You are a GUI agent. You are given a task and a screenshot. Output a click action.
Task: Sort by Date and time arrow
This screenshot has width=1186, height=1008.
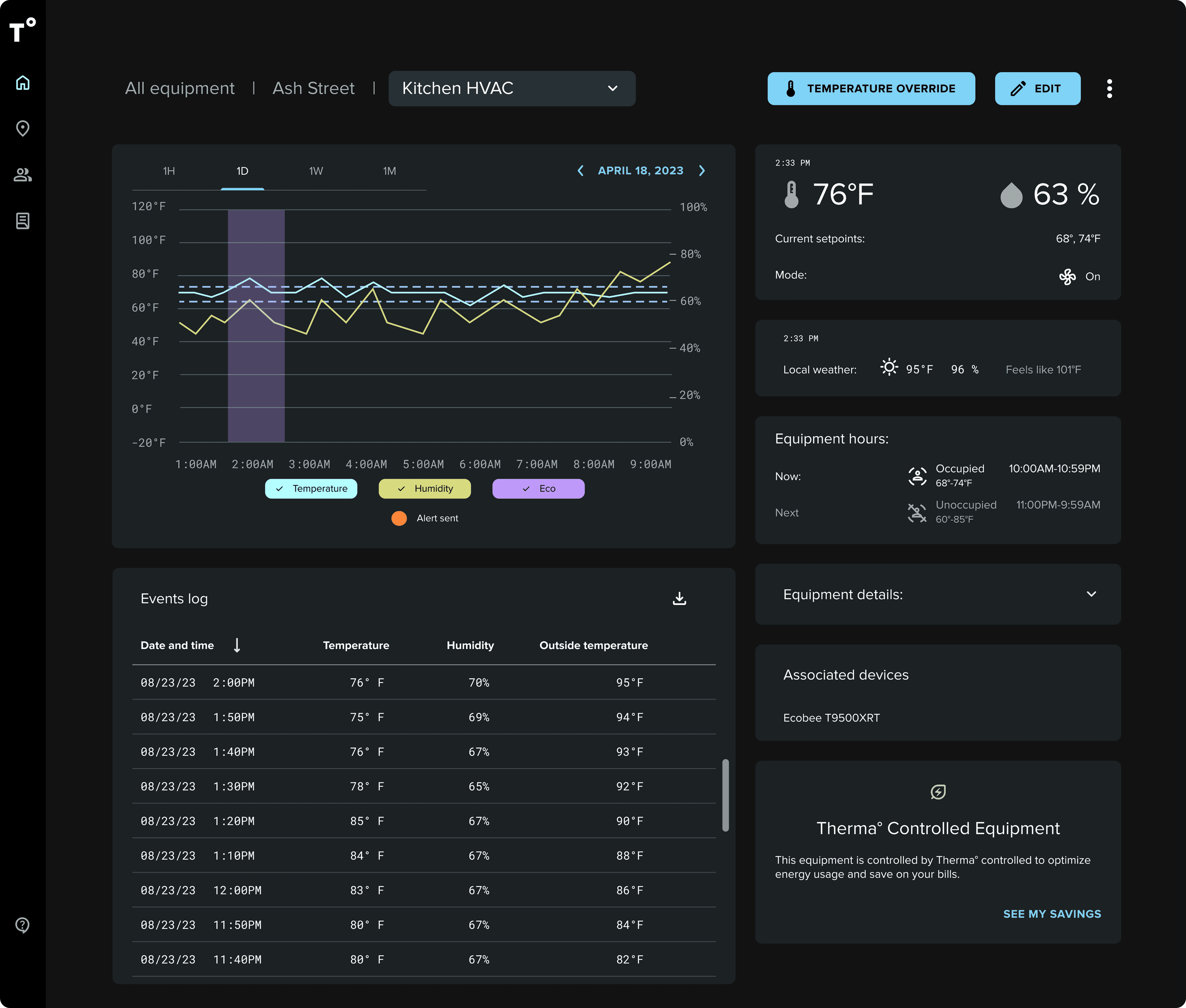click(x=237, y=645)
